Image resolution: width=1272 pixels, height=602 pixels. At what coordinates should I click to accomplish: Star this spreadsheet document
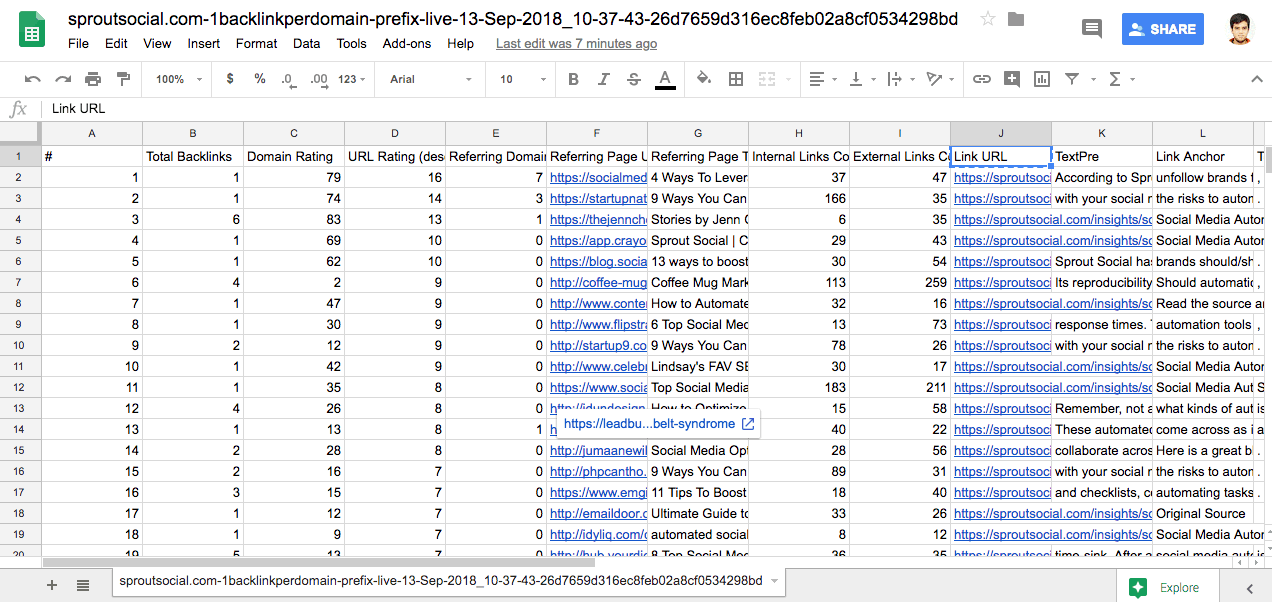click(x=988, y=19)
